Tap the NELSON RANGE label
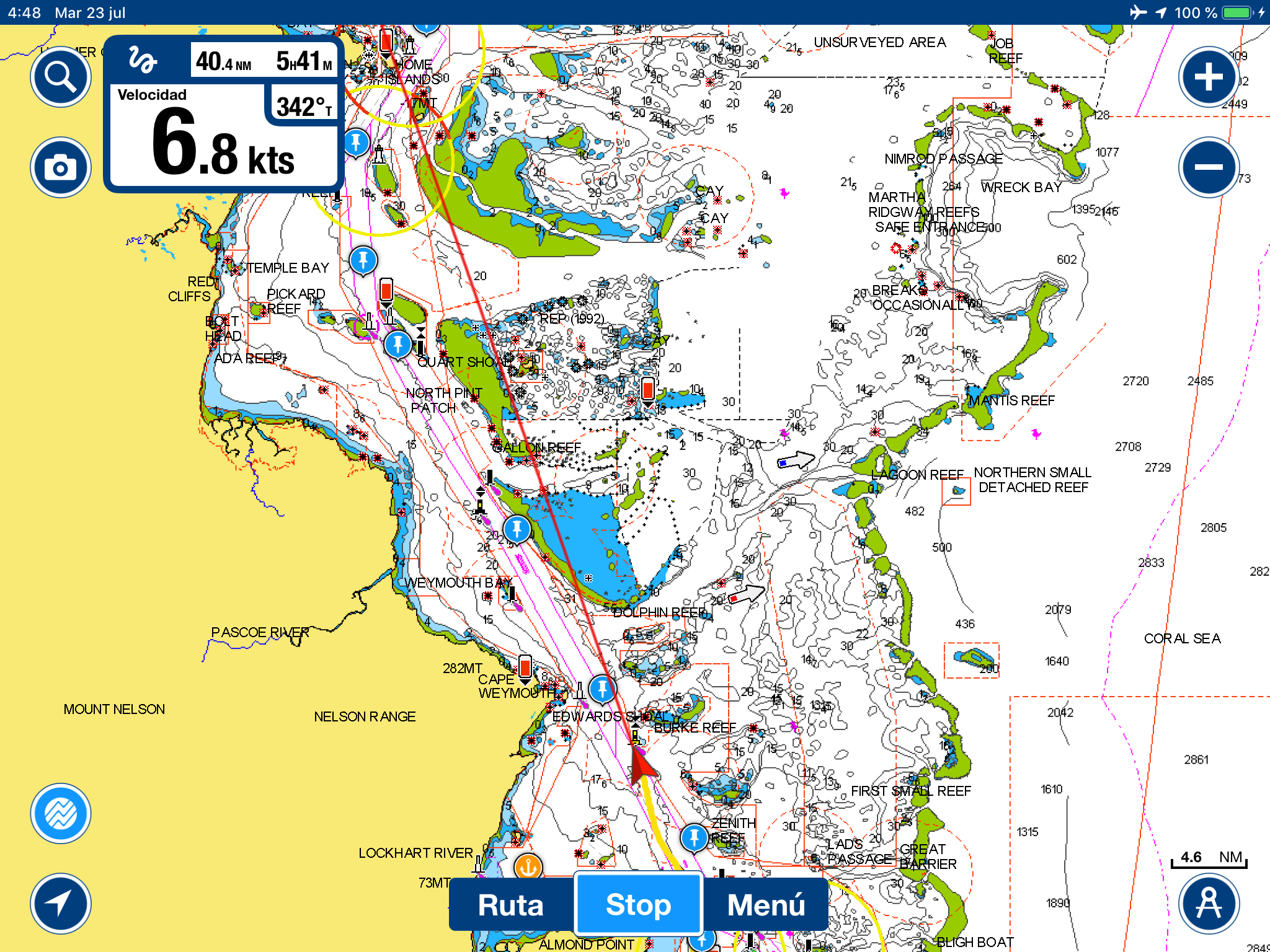1270x952 pixels. [365, 716]
